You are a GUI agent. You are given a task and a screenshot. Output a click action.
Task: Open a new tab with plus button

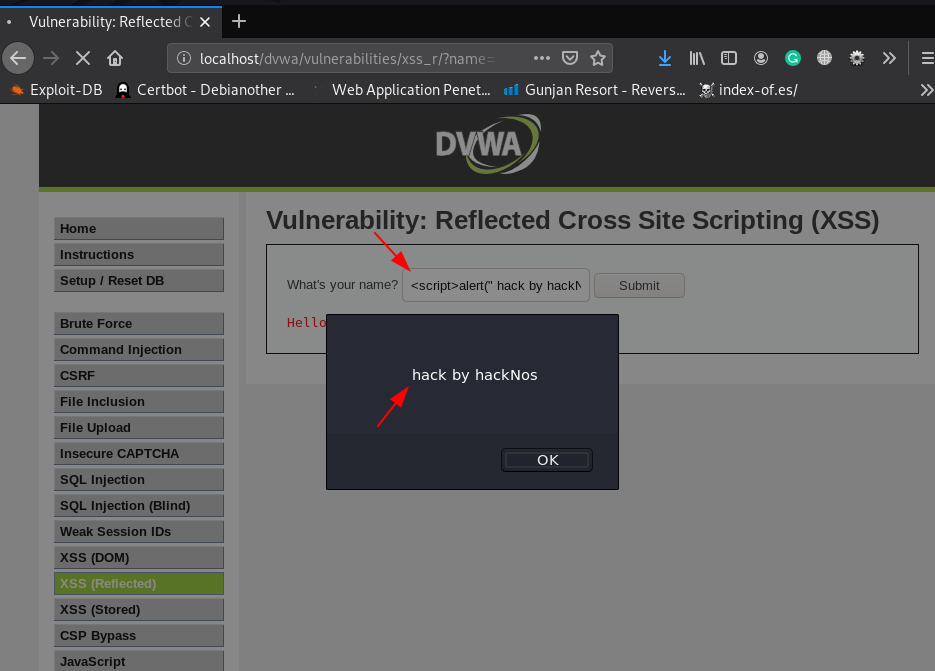click(x=239, y=21)
